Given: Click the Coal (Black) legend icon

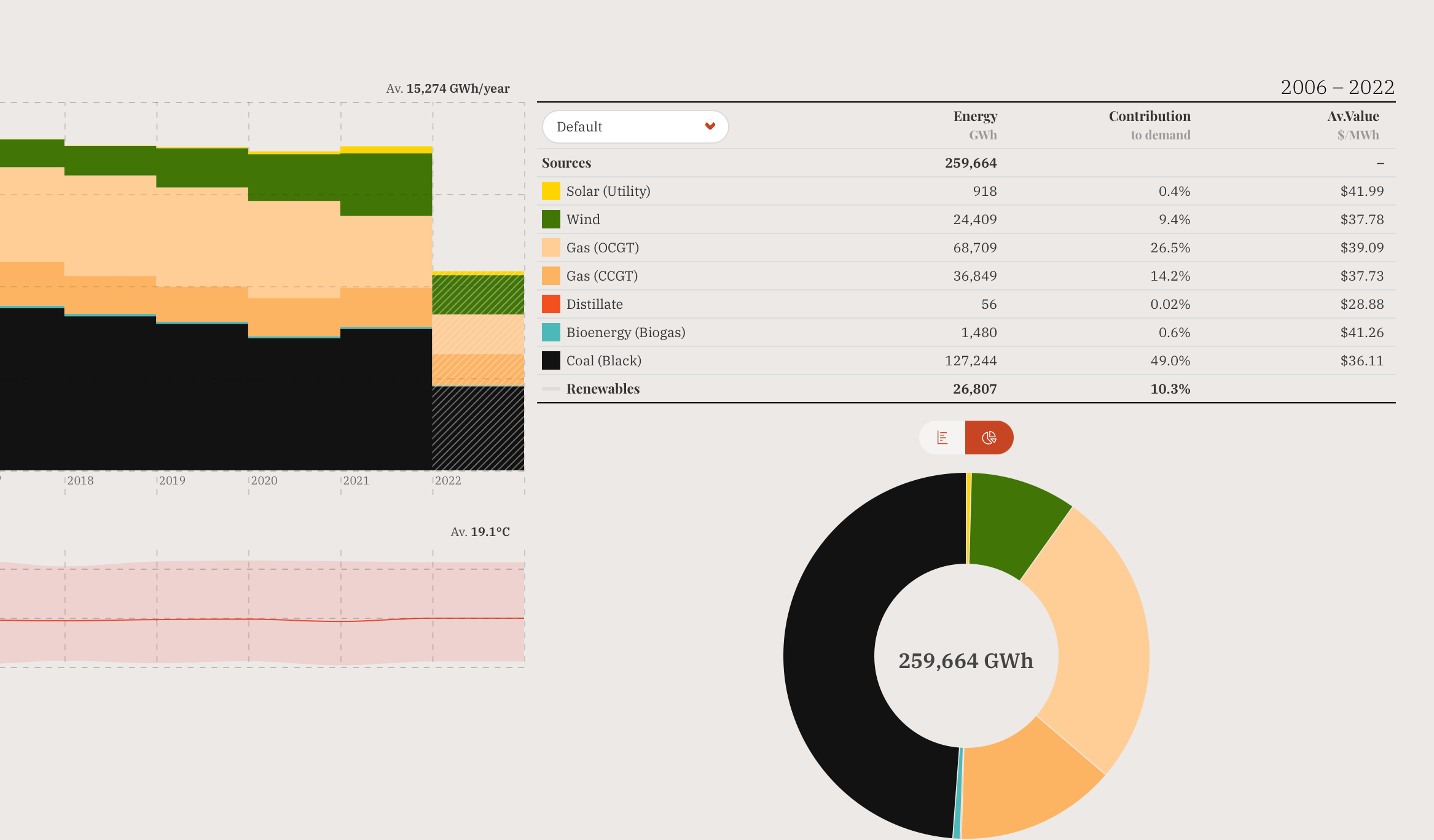Looking at the screenshot, I should [x=550, y=360].
